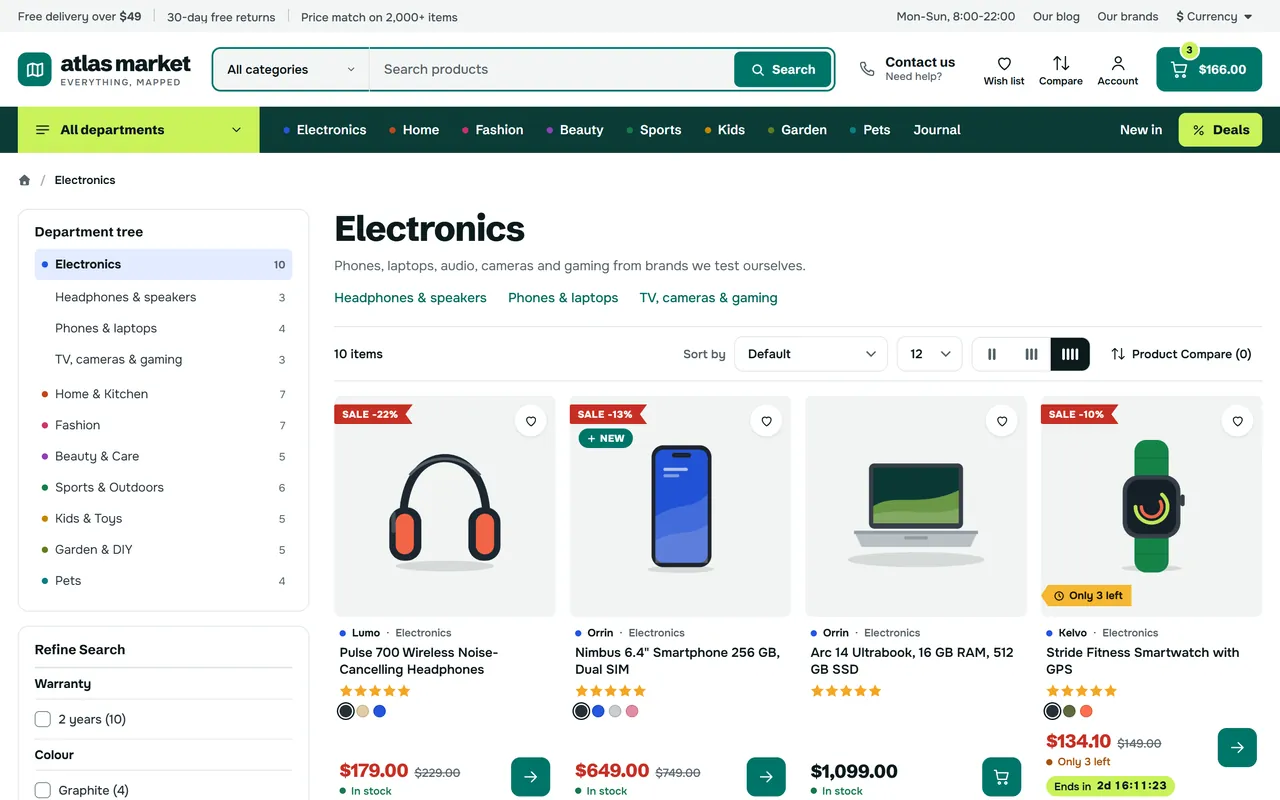Viewport: 1280px width, 800px height.
Task: Add Nimbus smartphone to wish list
Action: [x=767, y=421]
